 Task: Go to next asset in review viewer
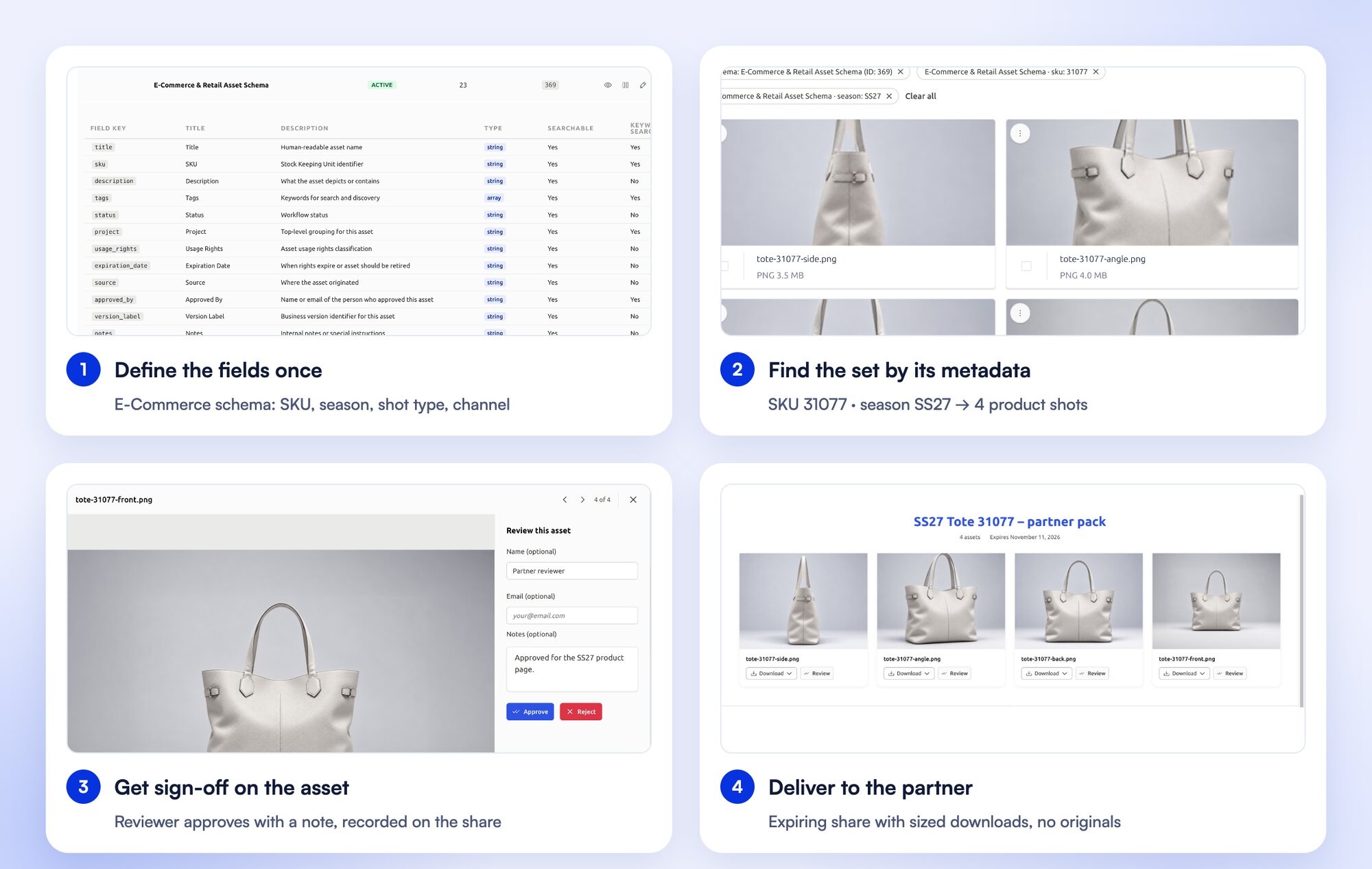click(582, 500)
